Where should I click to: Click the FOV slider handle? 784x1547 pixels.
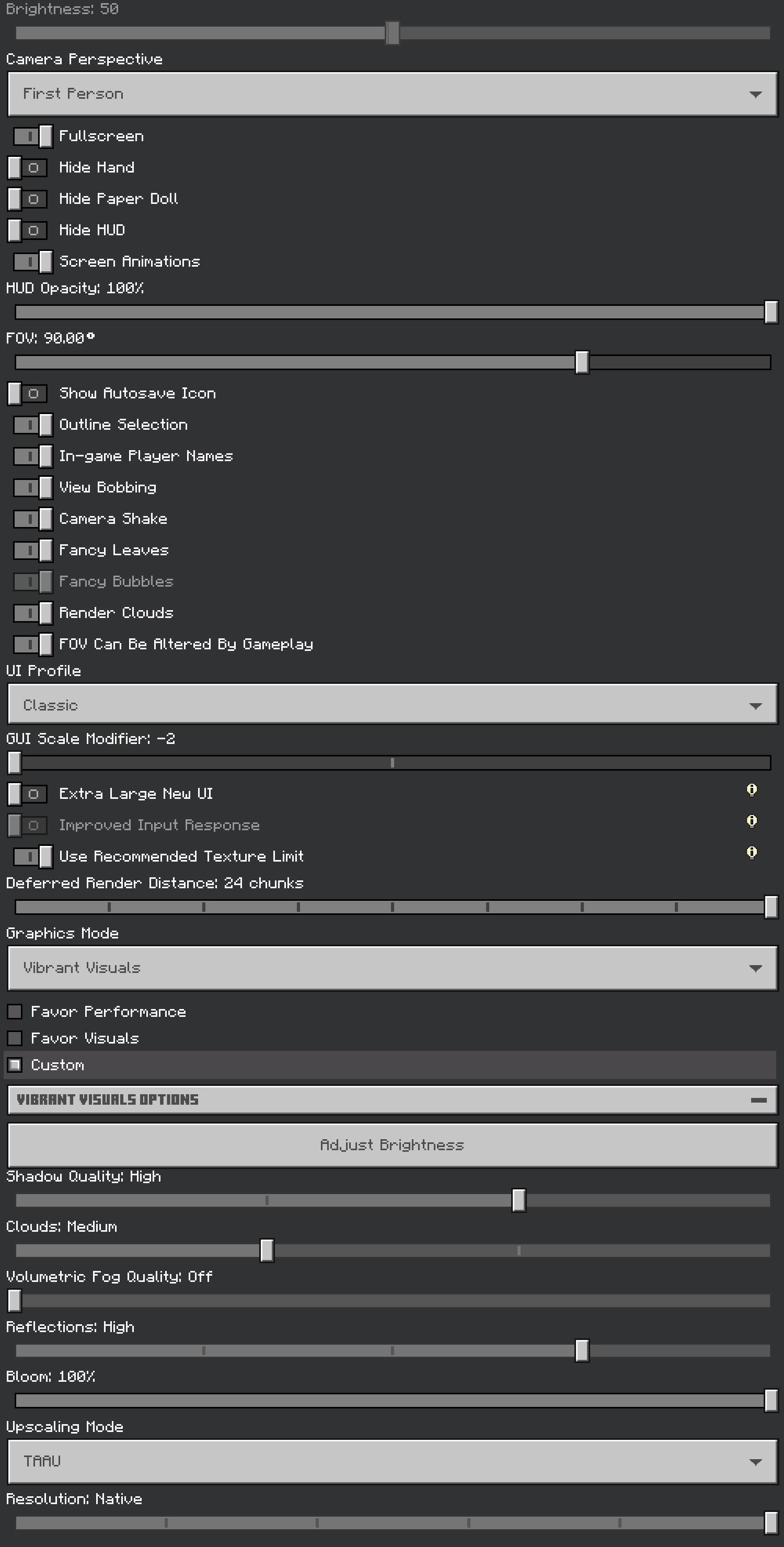click(x=582, y=362)
